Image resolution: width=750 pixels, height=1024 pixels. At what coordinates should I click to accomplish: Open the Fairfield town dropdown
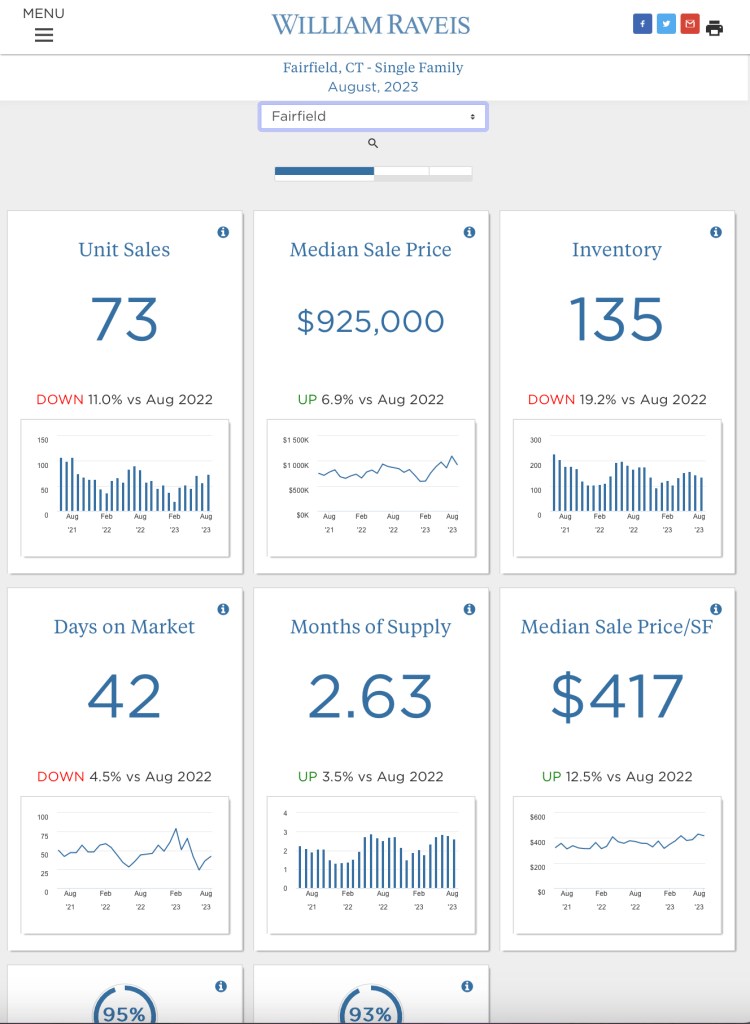pos(373,117)
